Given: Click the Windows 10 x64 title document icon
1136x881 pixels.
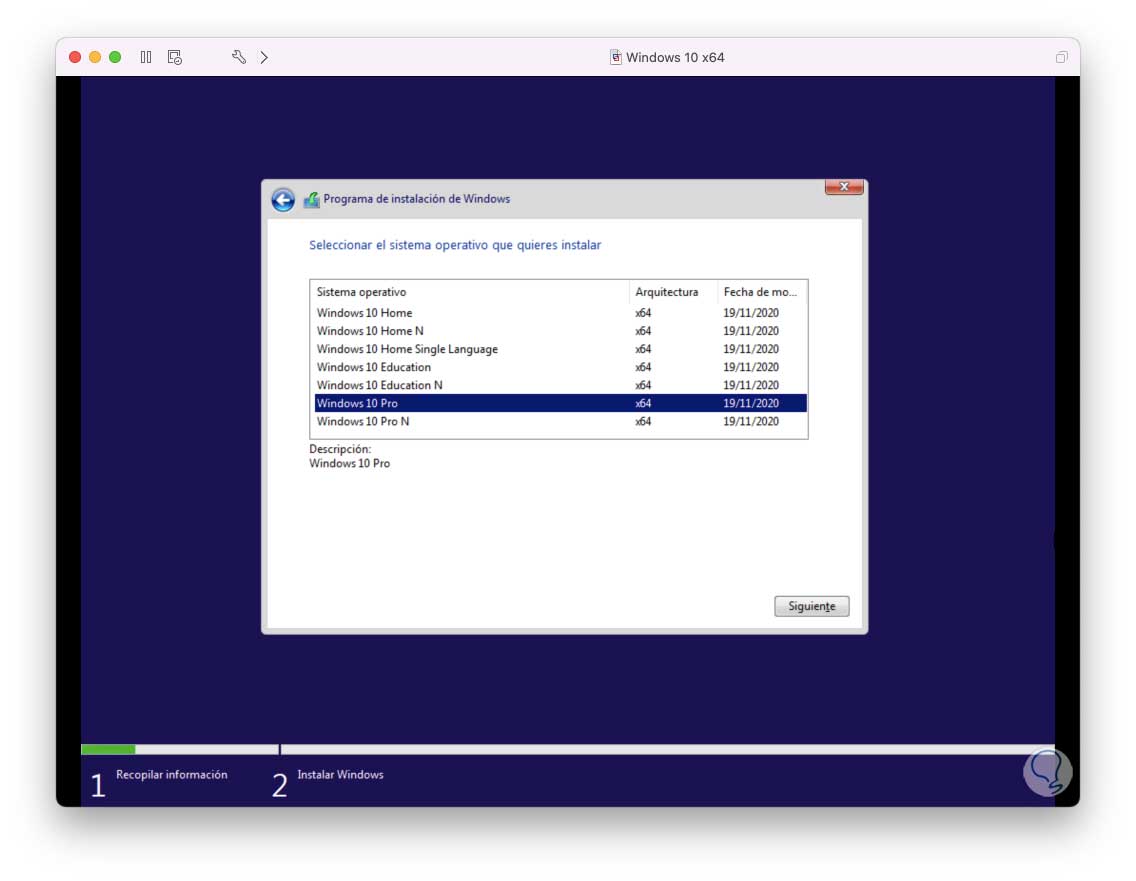Looking at the screenshot, I should point(615,57).
